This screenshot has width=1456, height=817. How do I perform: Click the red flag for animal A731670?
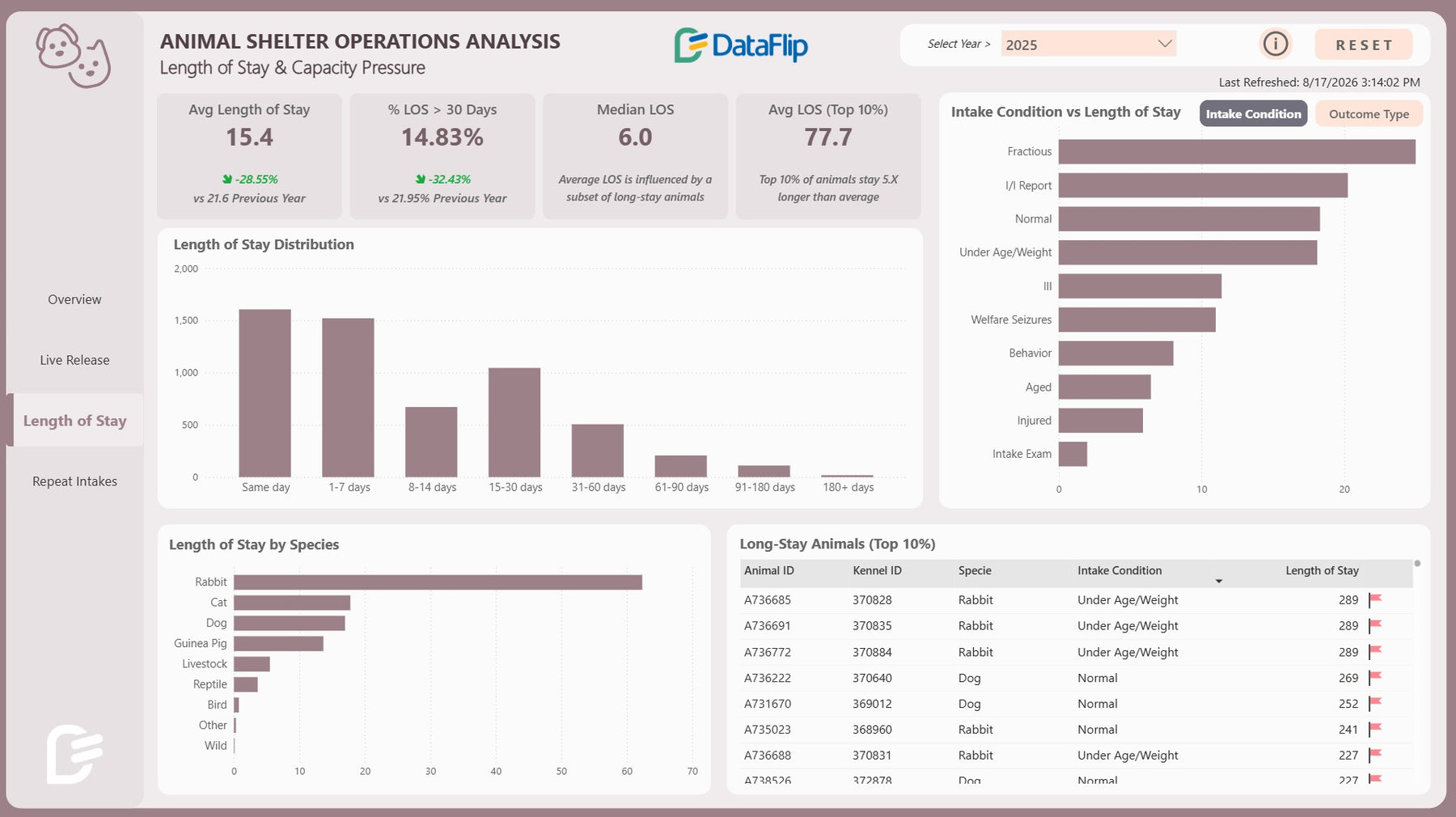coord(1375,704)
